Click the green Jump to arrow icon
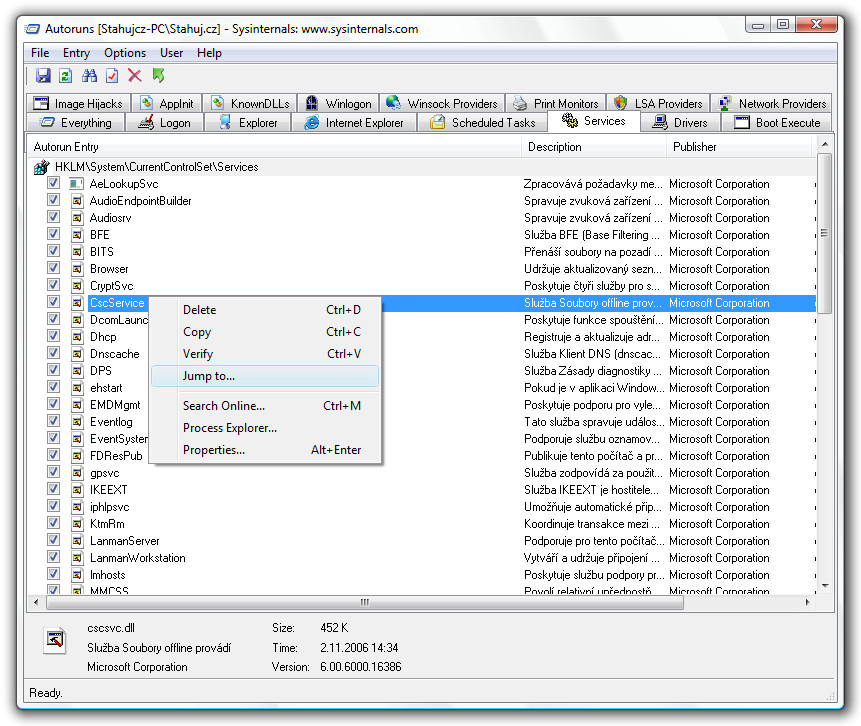861x726 pixels. (158, 75)
